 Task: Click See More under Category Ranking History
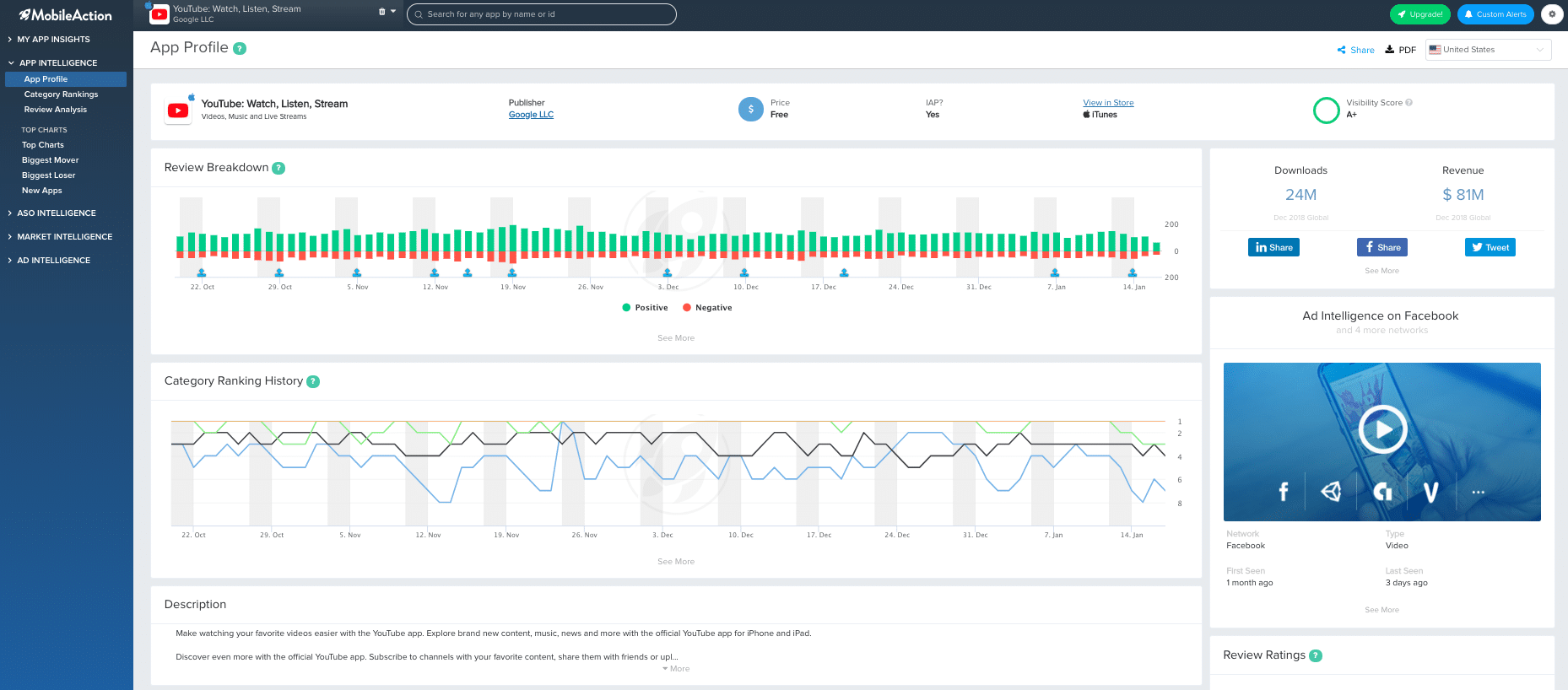pos(676,562)
